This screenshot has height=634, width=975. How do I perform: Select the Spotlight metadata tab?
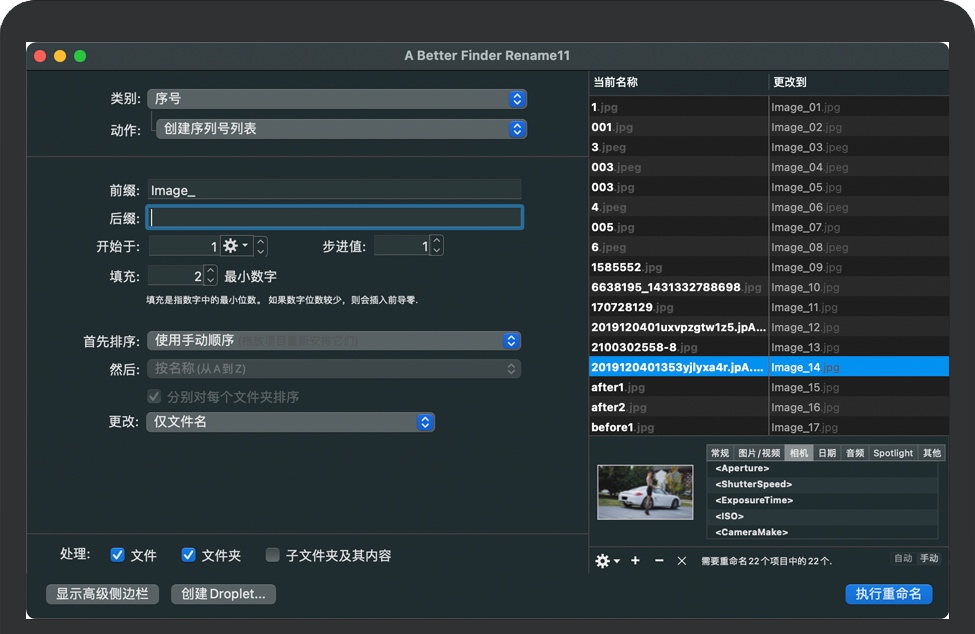893,453
